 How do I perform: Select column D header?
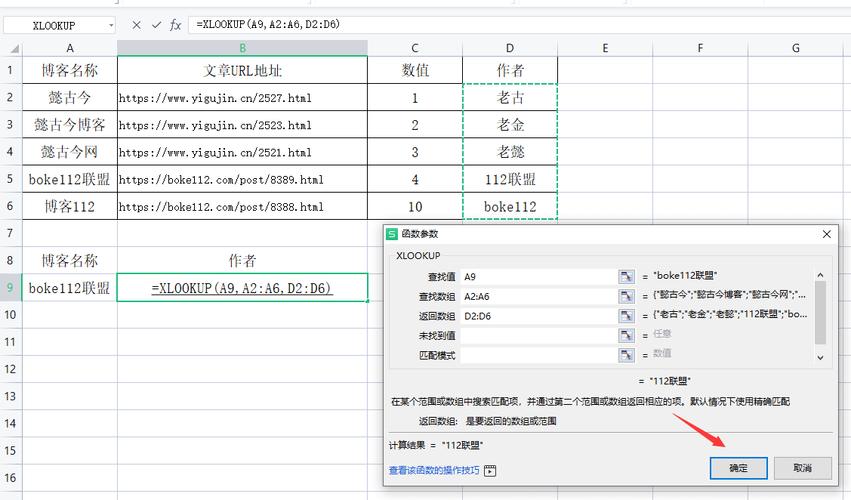tap(510, 48)
